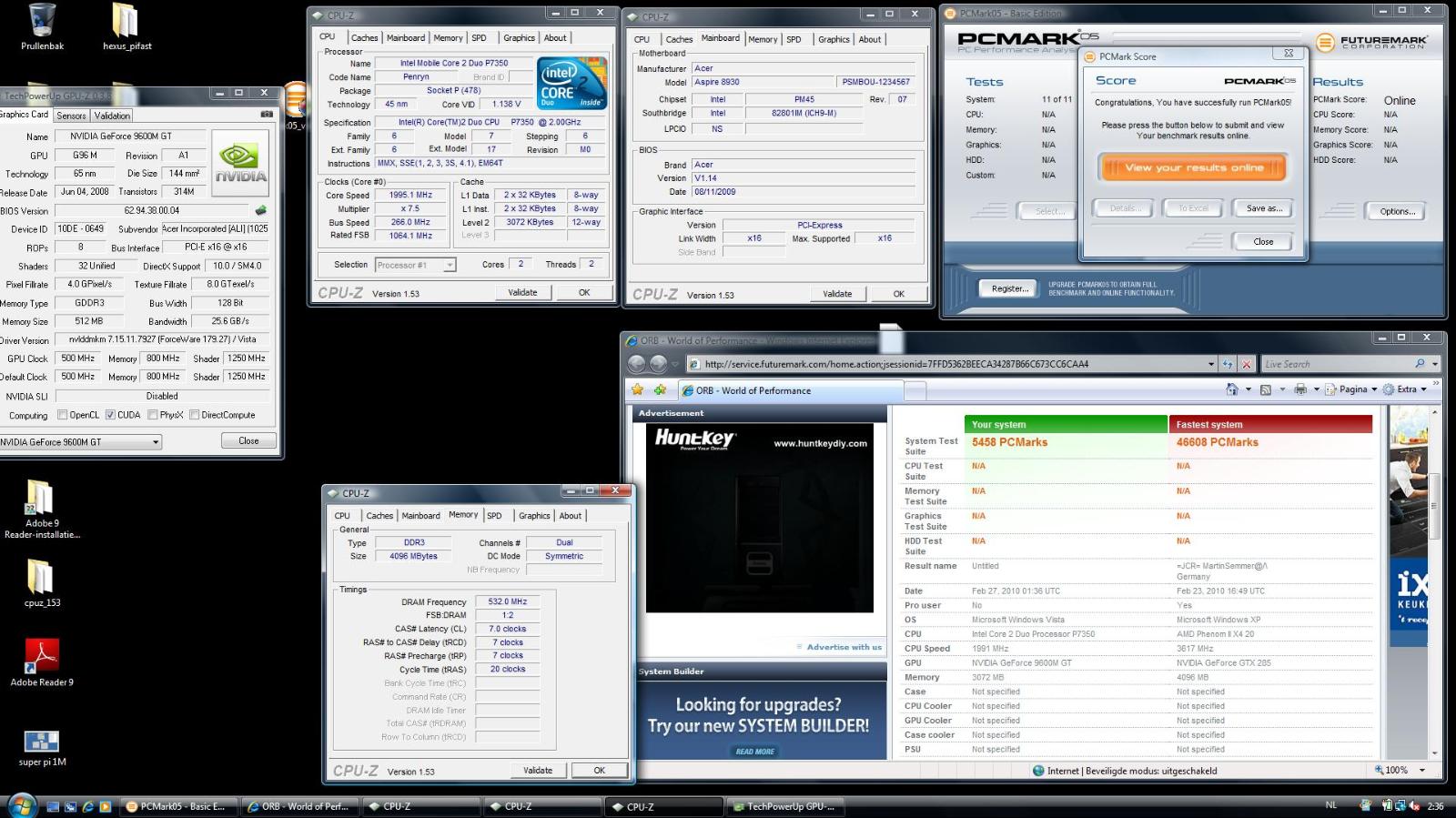Open the IE Extra menu dropdown
The width and height of the screenshot is (1456, 818).
pos(1405,389)
